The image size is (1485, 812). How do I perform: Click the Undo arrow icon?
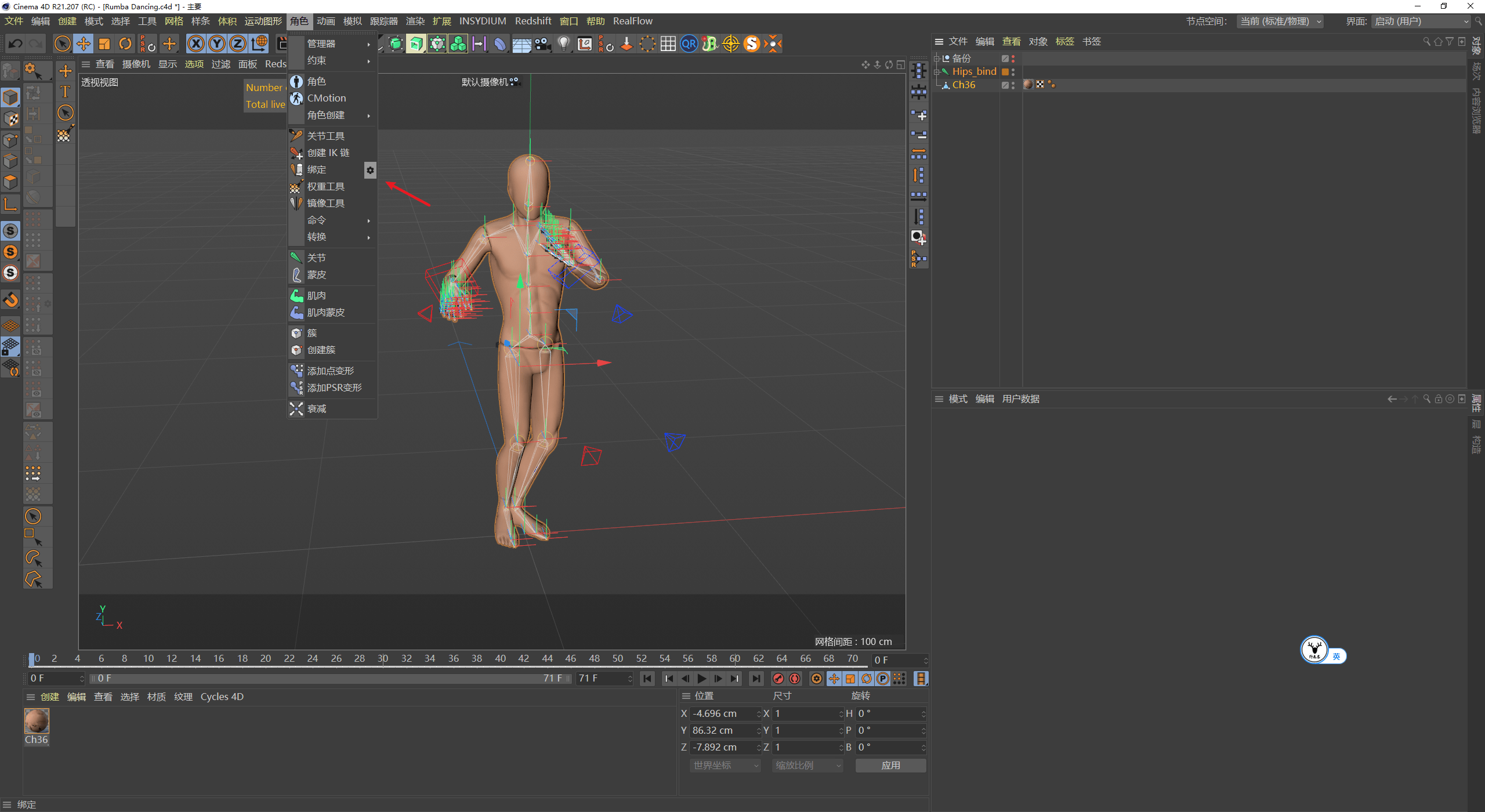point(16,43)
